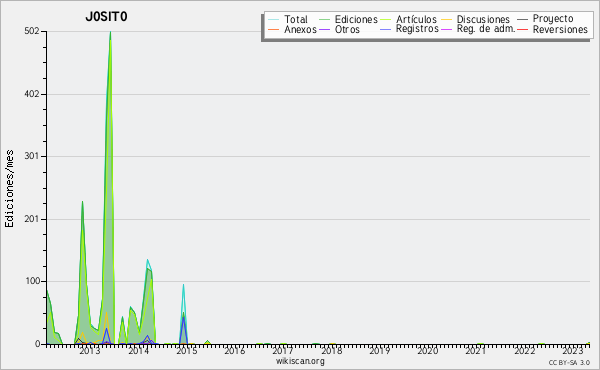Click the tallest peak at 502 edits

(x=110, y=32)
